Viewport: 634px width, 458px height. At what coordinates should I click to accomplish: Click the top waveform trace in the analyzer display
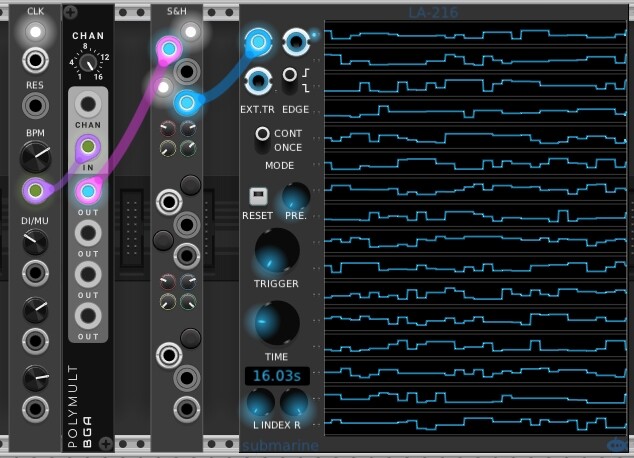click(473, 35)
